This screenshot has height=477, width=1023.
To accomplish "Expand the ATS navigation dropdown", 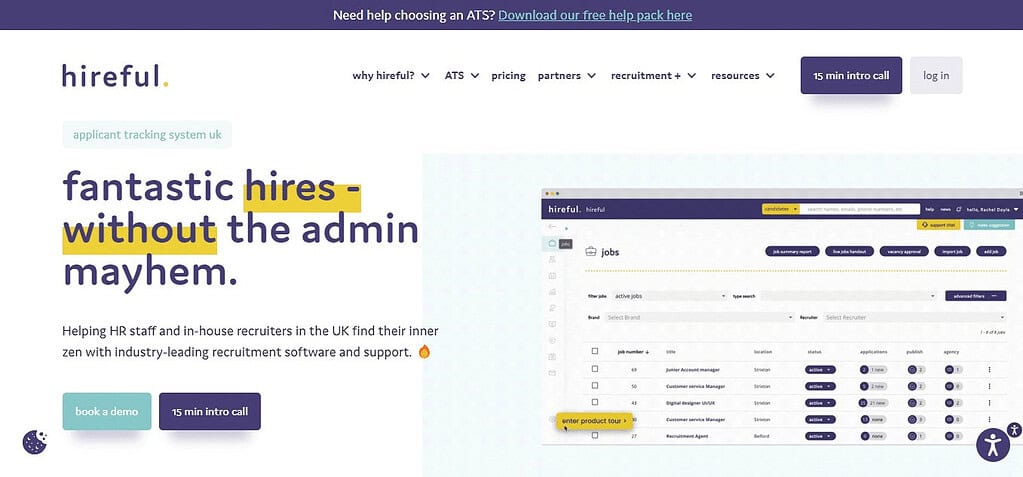I will (x=462, y=76).
